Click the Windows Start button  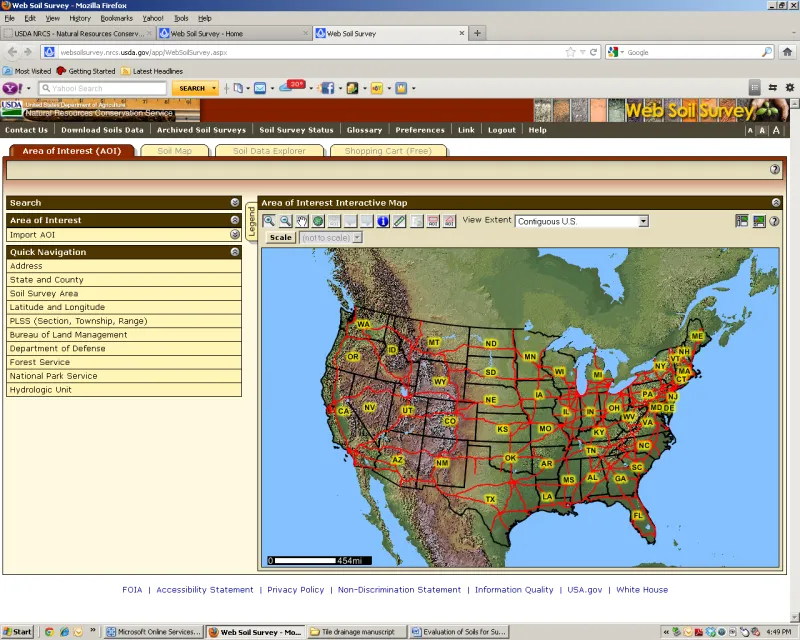click(17, 632)
